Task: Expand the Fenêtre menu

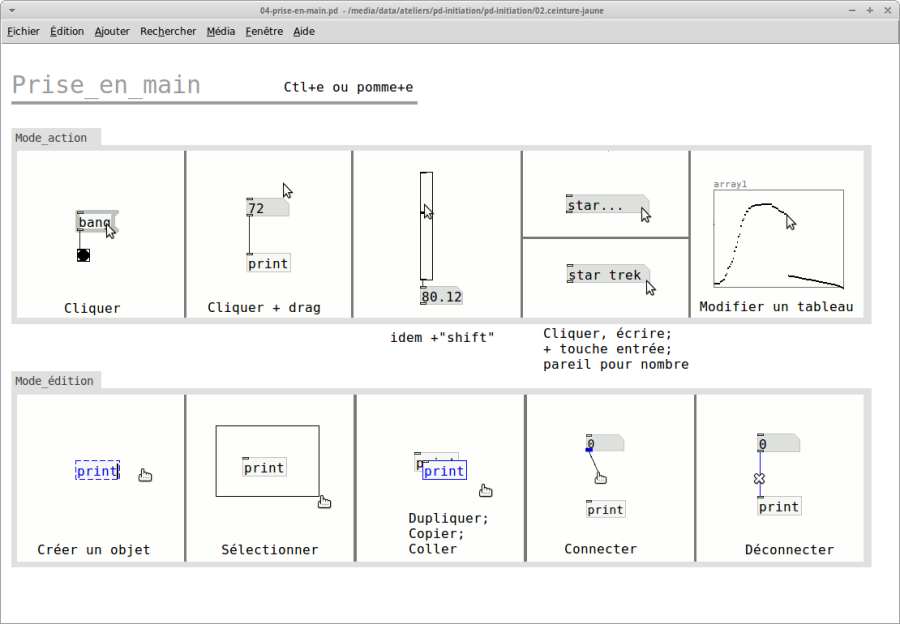Action: pos(264,31)
